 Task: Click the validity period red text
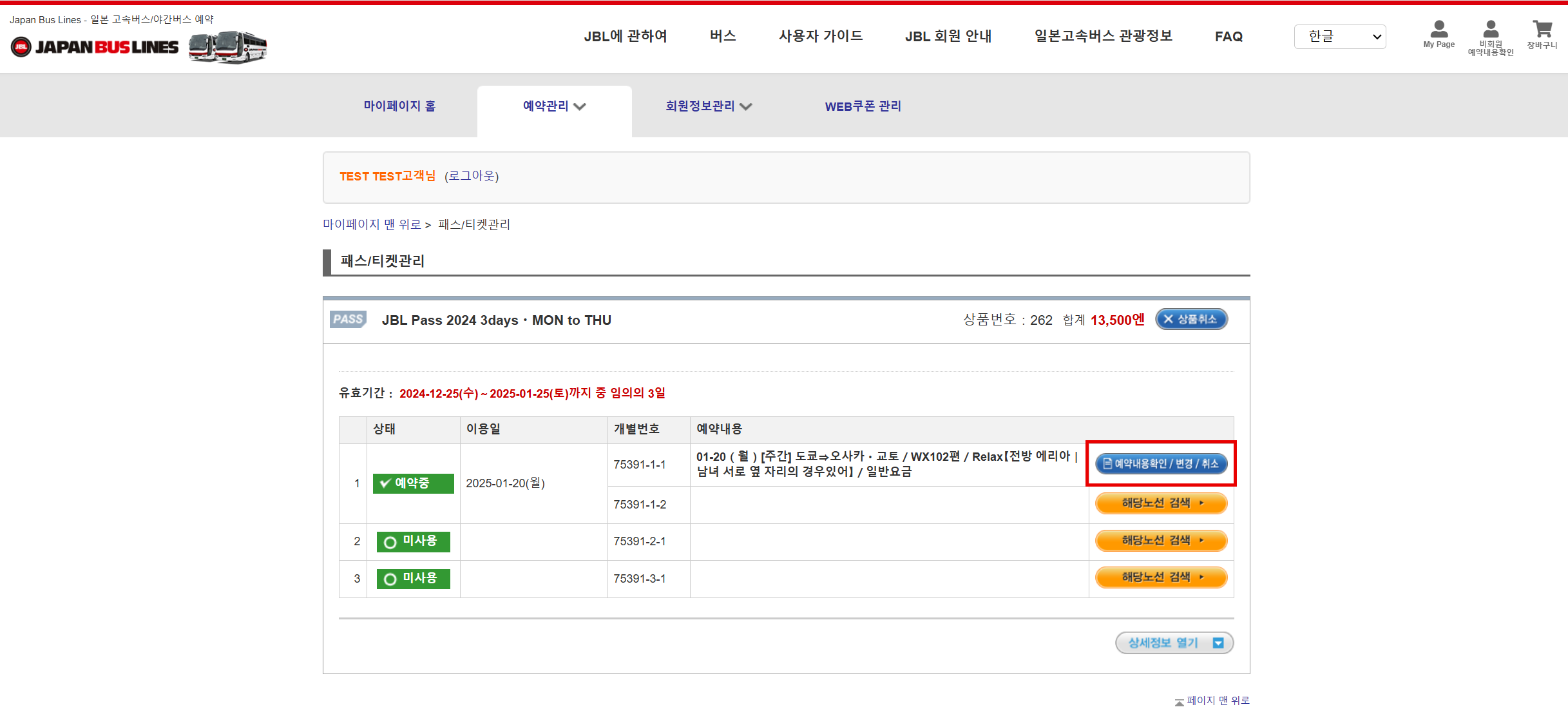coord(532,393)
